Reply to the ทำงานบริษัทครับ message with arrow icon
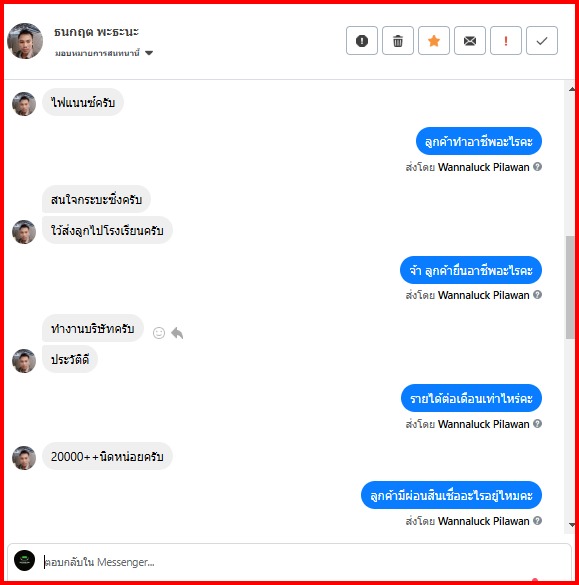 (x=177, y=333)
